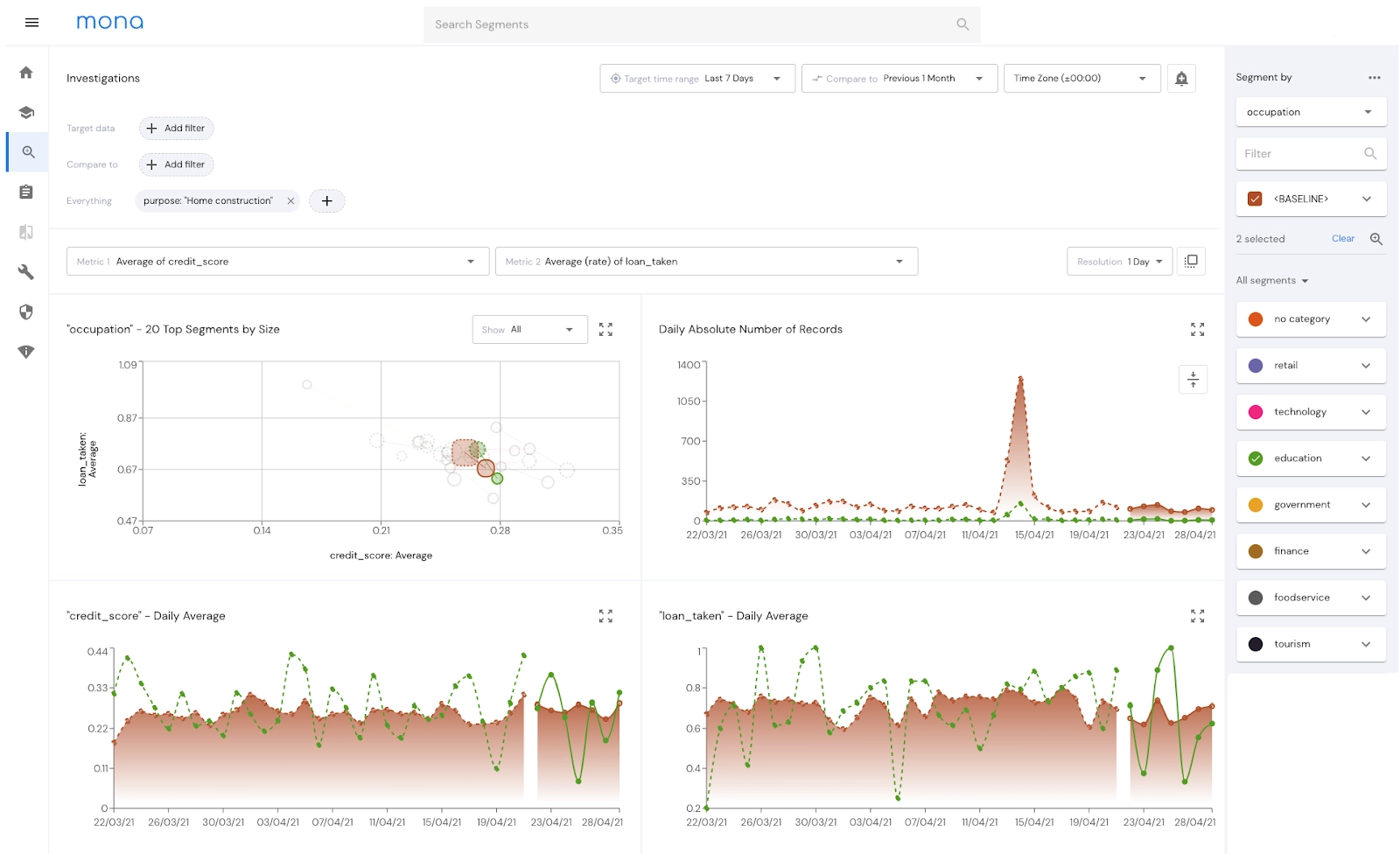Expand the loan_taken Daily Average chart

pyautogui.click(x=1198, y=616)
